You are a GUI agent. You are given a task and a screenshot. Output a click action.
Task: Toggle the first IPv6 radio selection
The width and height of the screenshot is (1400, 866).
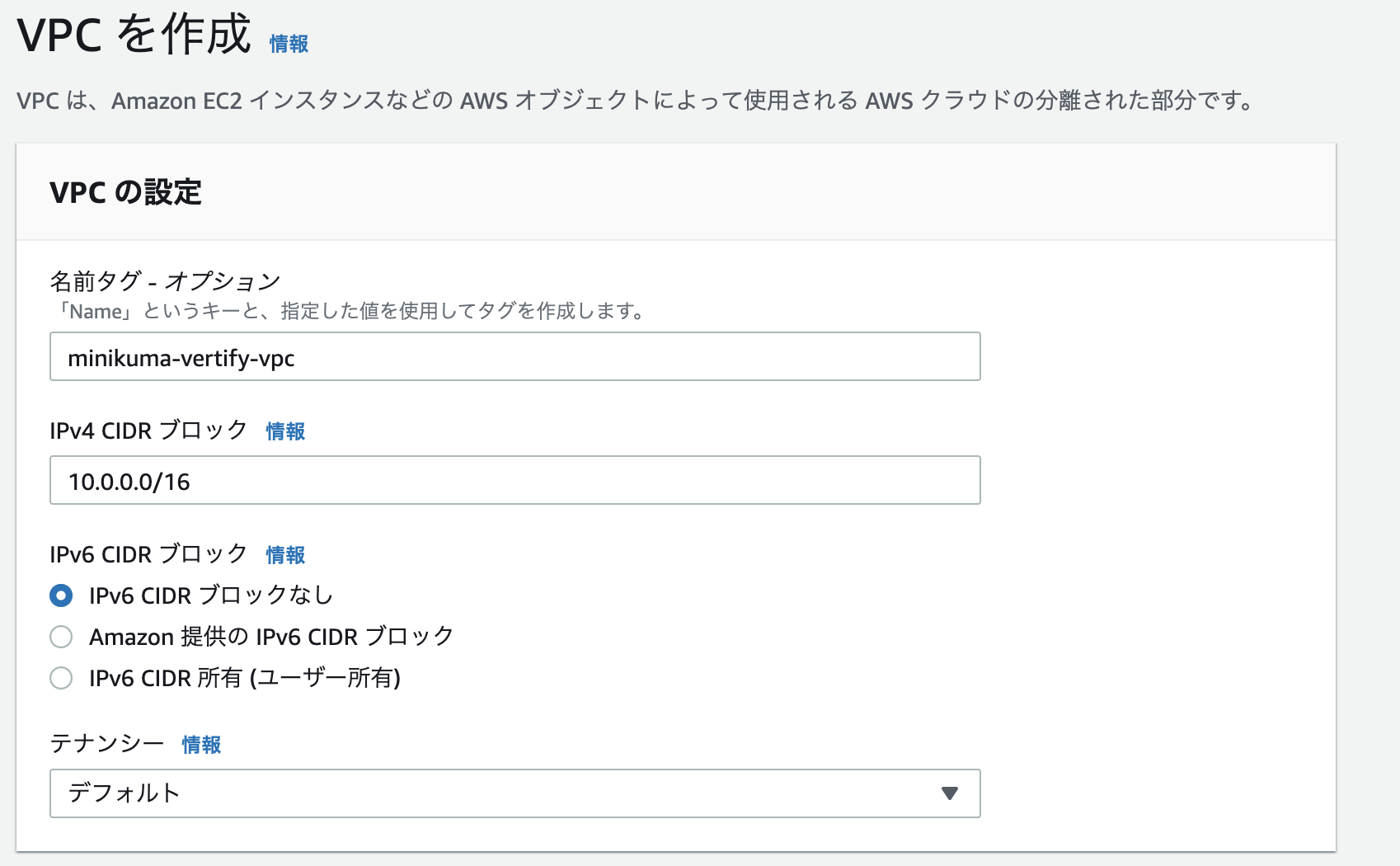[x=60, y=595]
